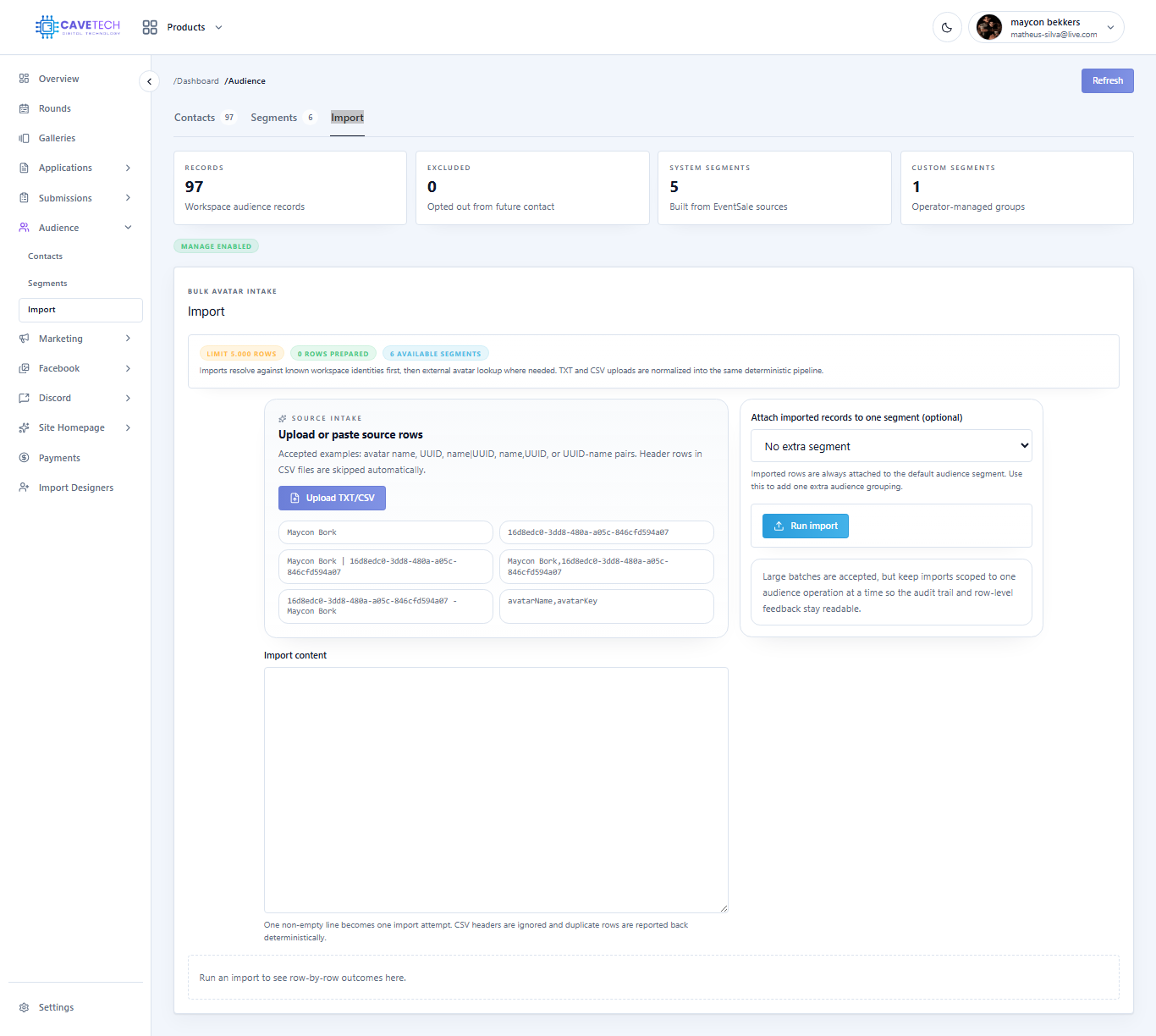
Task: Expand the Applications submenu chevron
Action: click(128, 168)
